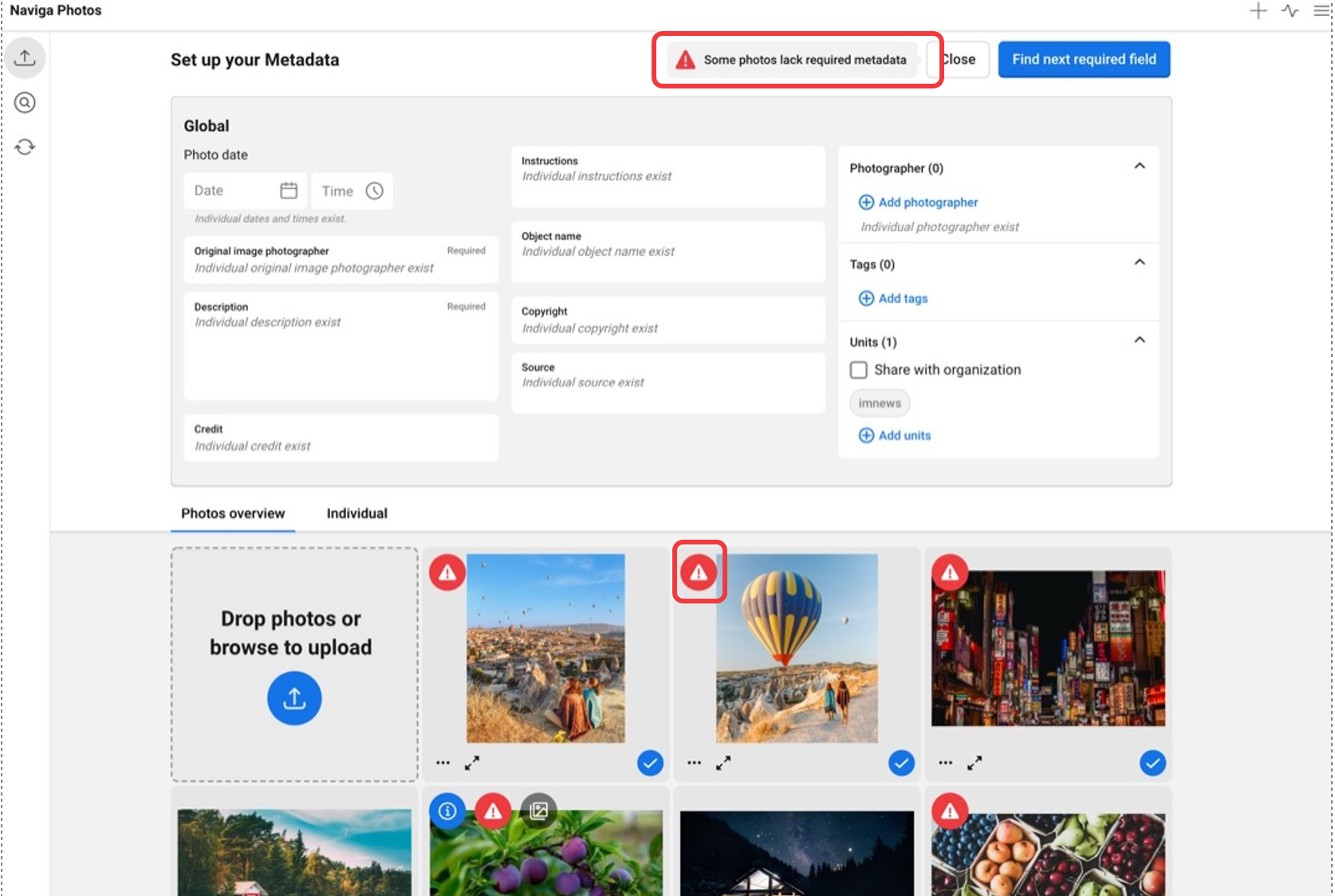1335x896 pixels.
Task: Click Find next required field button
Action: (x=1084, y=60)
